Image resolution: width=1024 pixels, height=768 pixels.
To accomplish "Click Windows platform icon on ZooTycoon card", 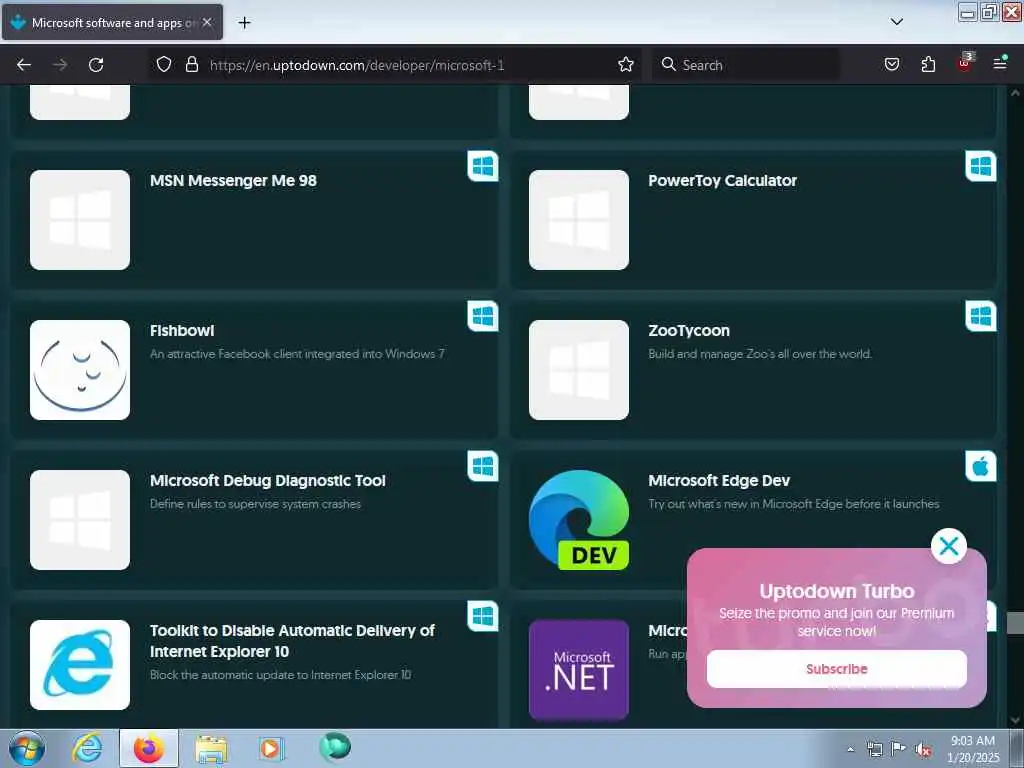I will [980, 316].
